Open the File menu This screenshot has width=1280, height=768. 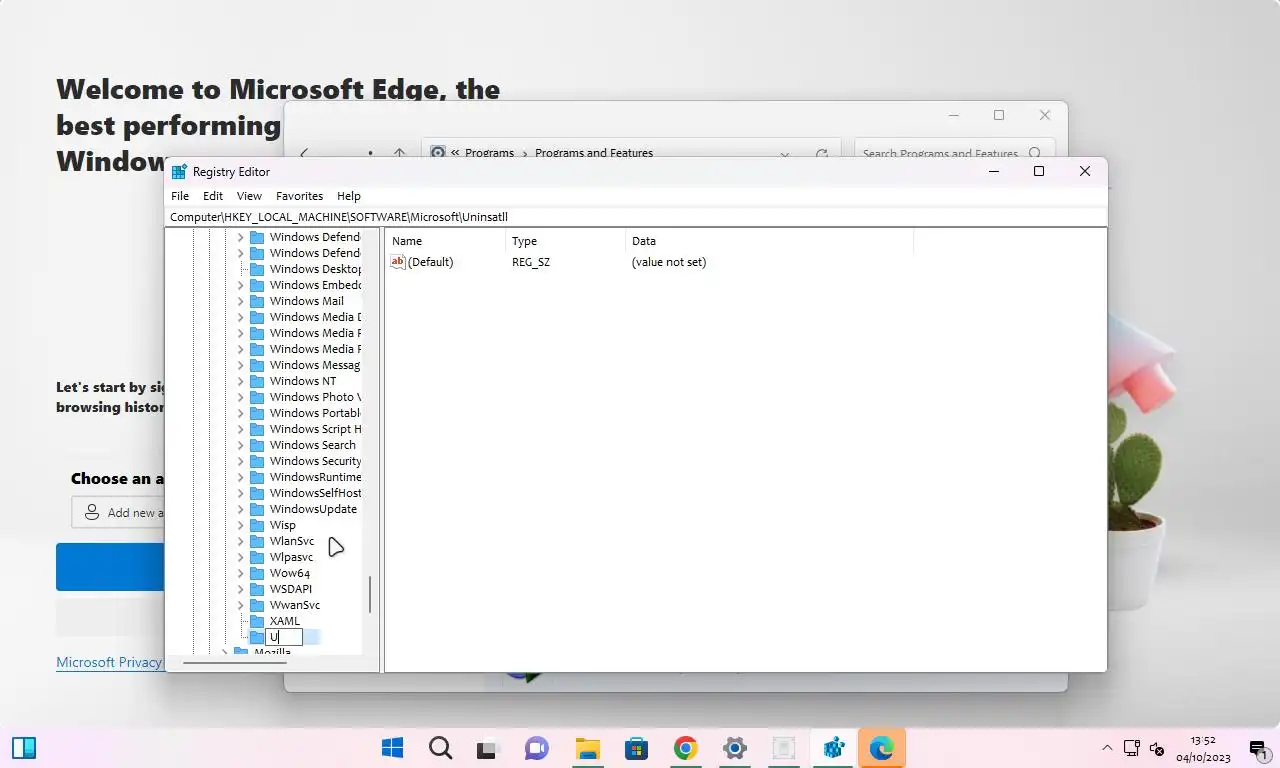[180, 196]
